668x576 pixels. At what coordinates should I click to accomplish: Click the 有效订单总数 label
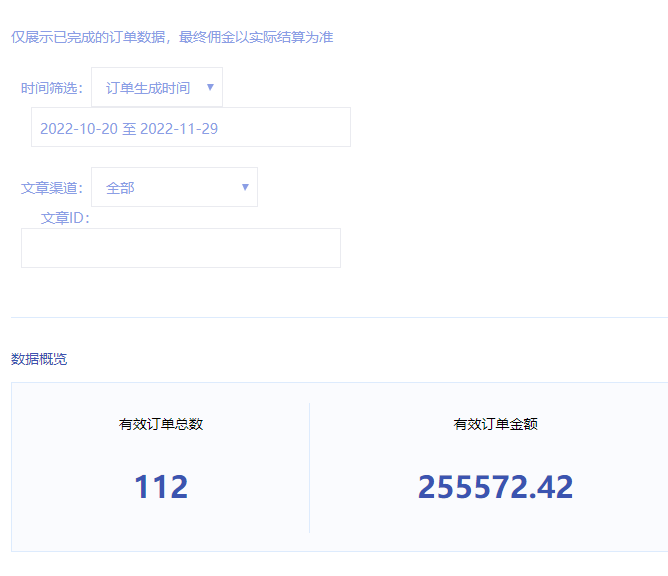161,424
